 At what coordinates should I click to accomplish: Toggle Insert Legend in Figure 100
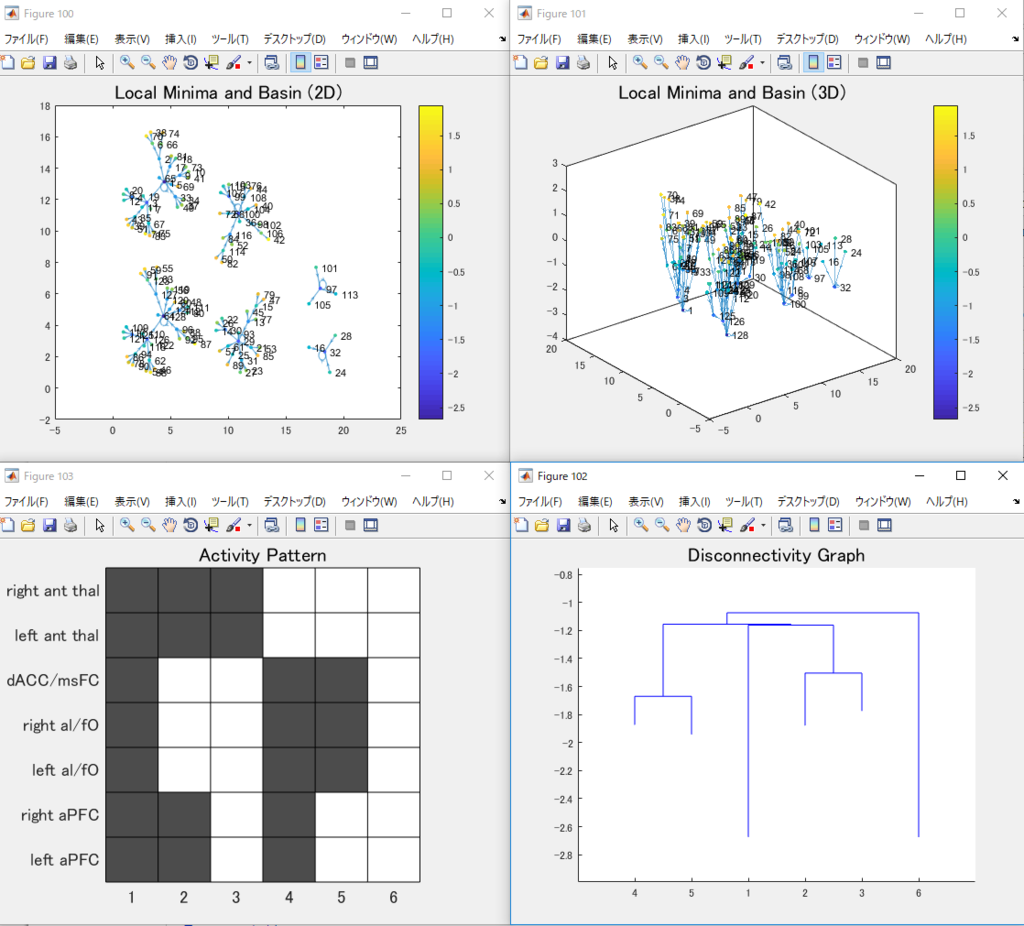[x=321, y=63]
